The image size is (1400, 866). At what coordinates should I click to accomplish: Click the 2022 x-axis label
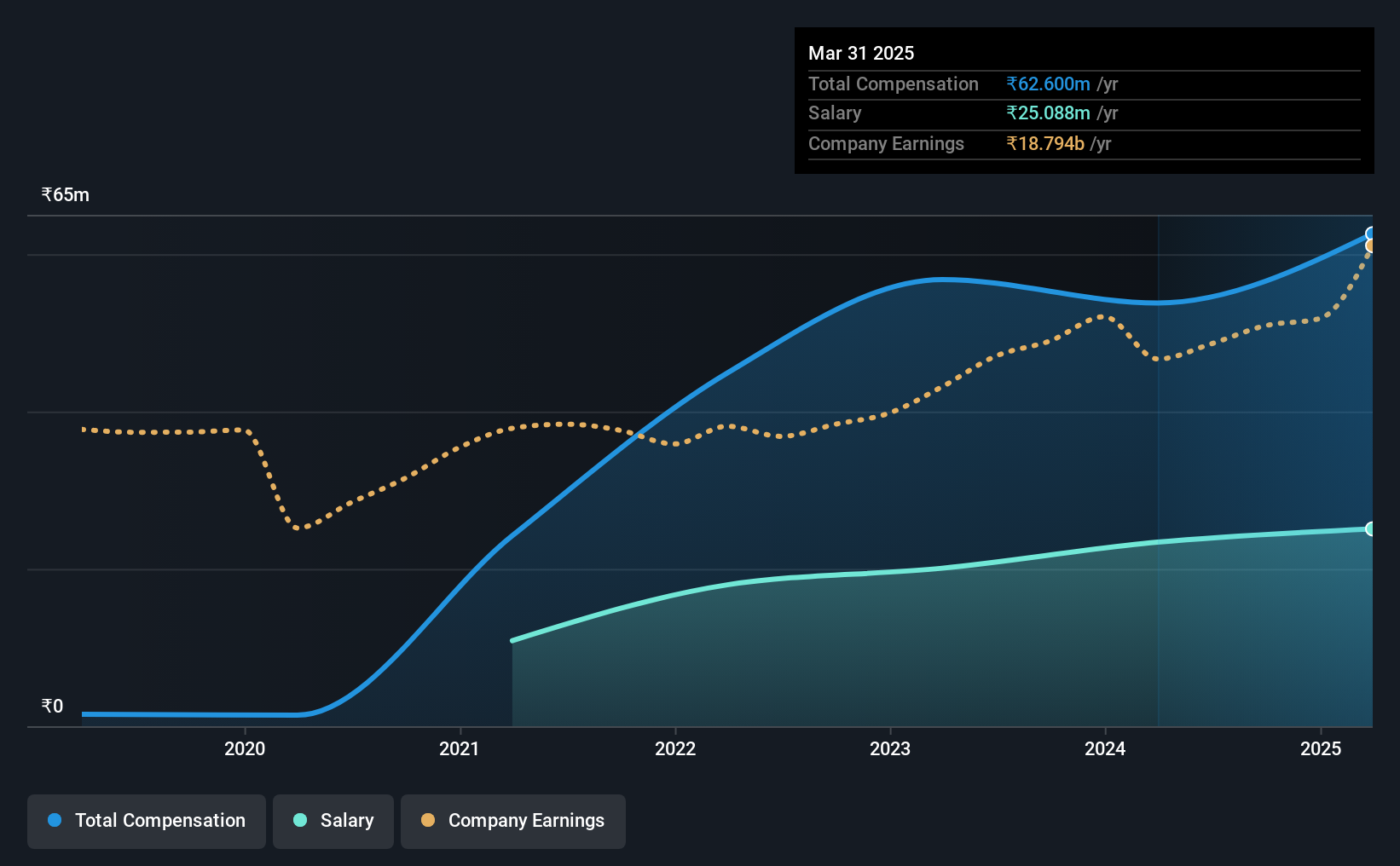[x=675, y=748]
